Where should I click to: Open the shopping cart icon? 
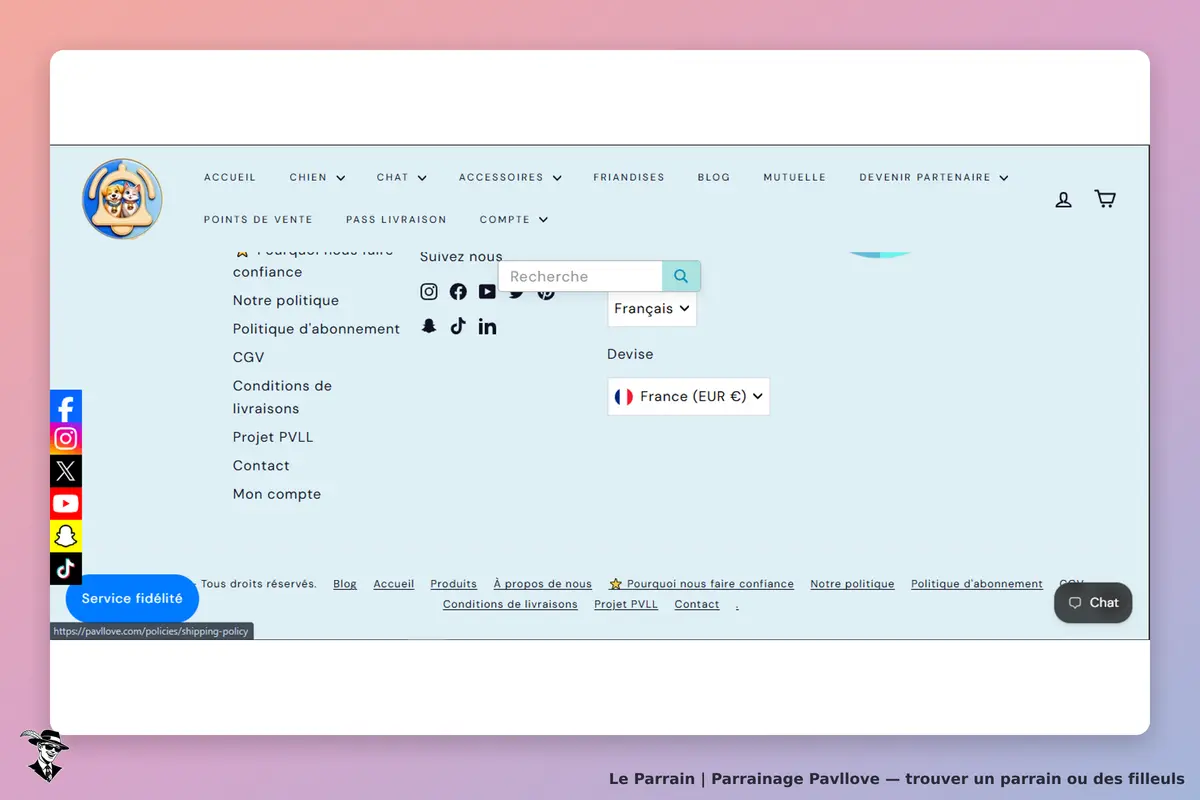click(1105, 199)
